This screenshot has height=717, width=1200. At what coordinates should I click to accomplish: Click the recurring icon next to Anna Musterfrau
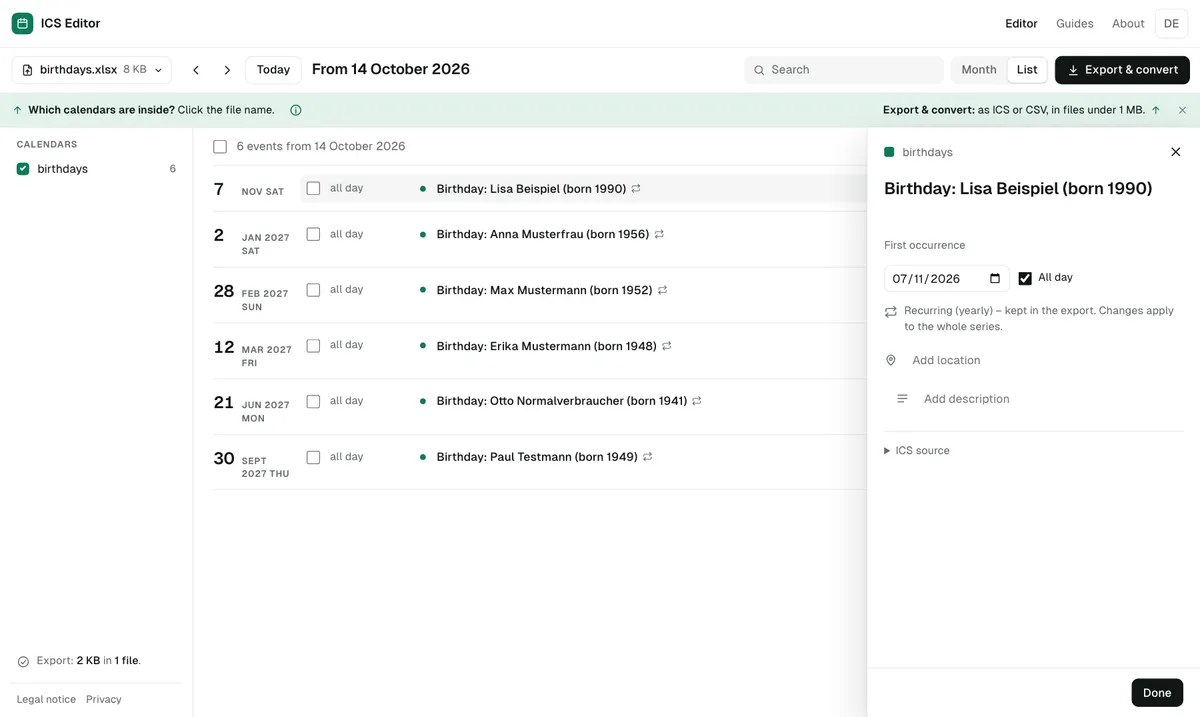point(659,234)
